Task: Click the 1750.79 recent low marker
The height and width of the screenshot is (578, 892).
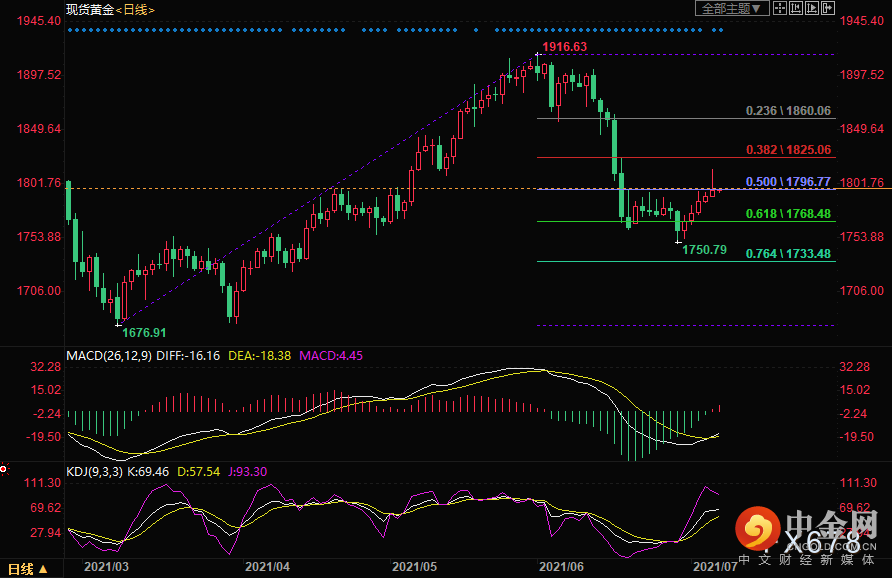Action: coord(703,249)
